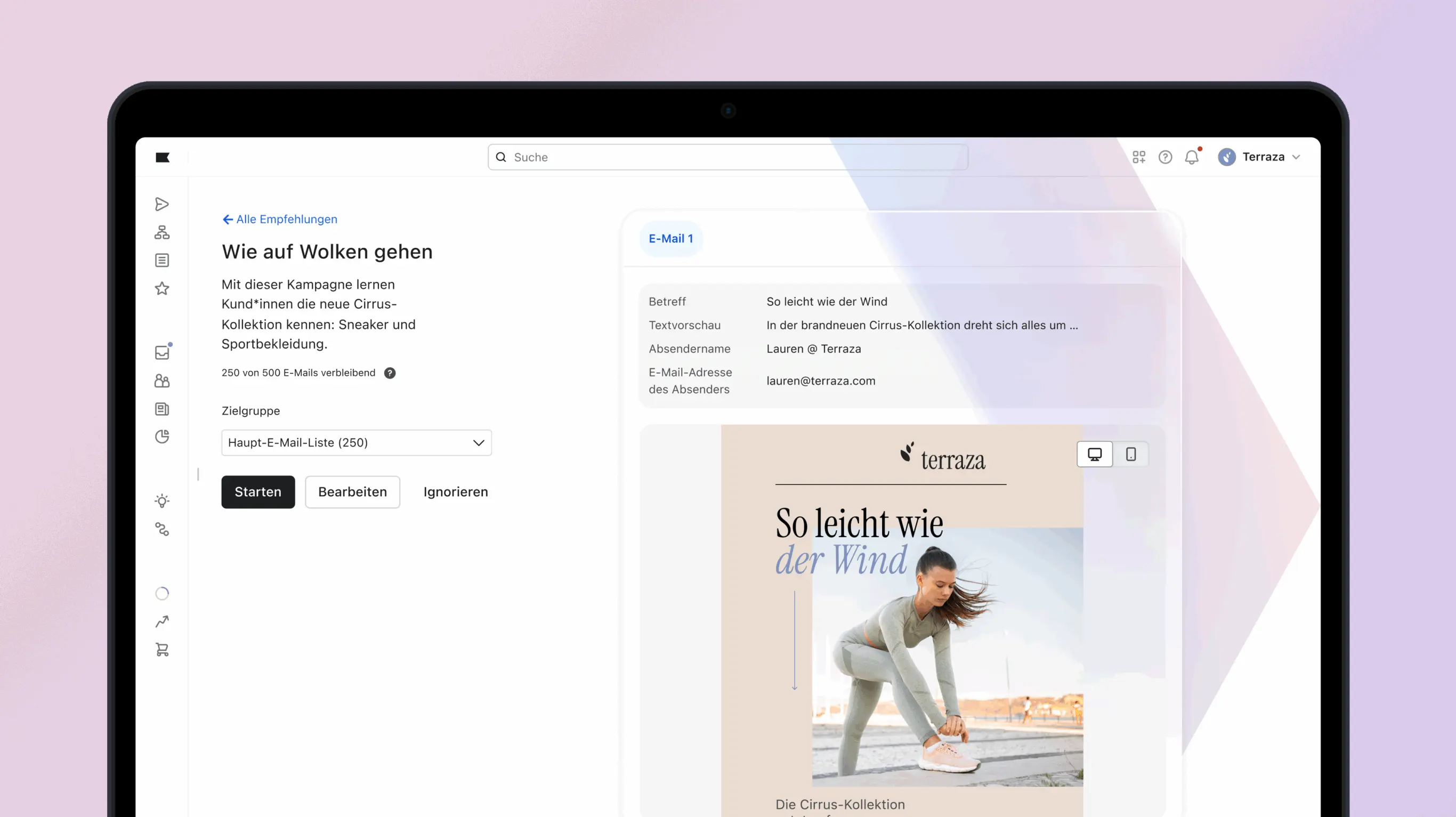Go back via Alle Empfehlungen link
1456x817 pixels.
click(280, 220)
